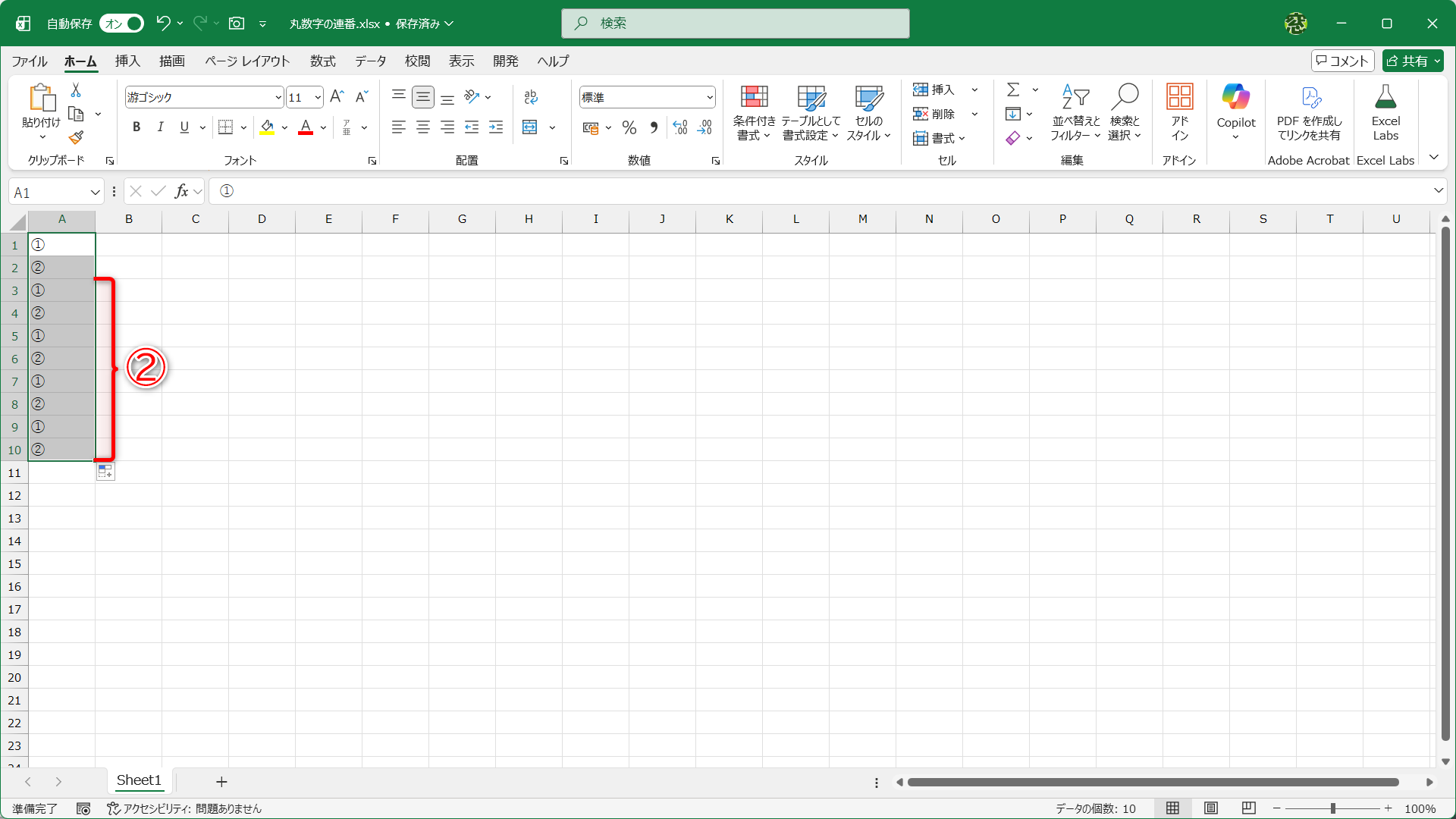Click the Cut scissors icon
The height and width of the screenshot is (819, 1456).
[76, 90]
